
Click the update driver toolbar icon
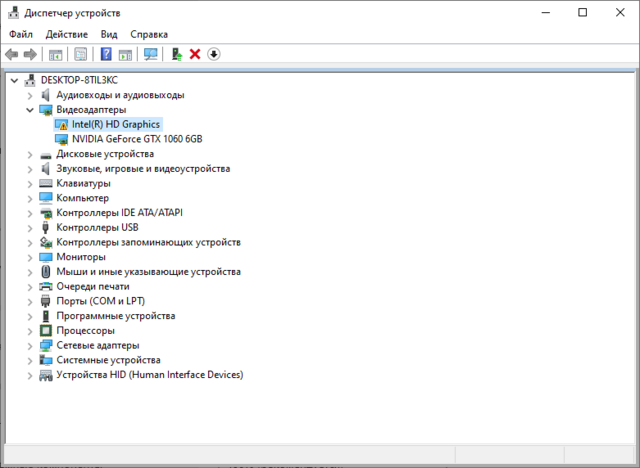click(176, 54)
